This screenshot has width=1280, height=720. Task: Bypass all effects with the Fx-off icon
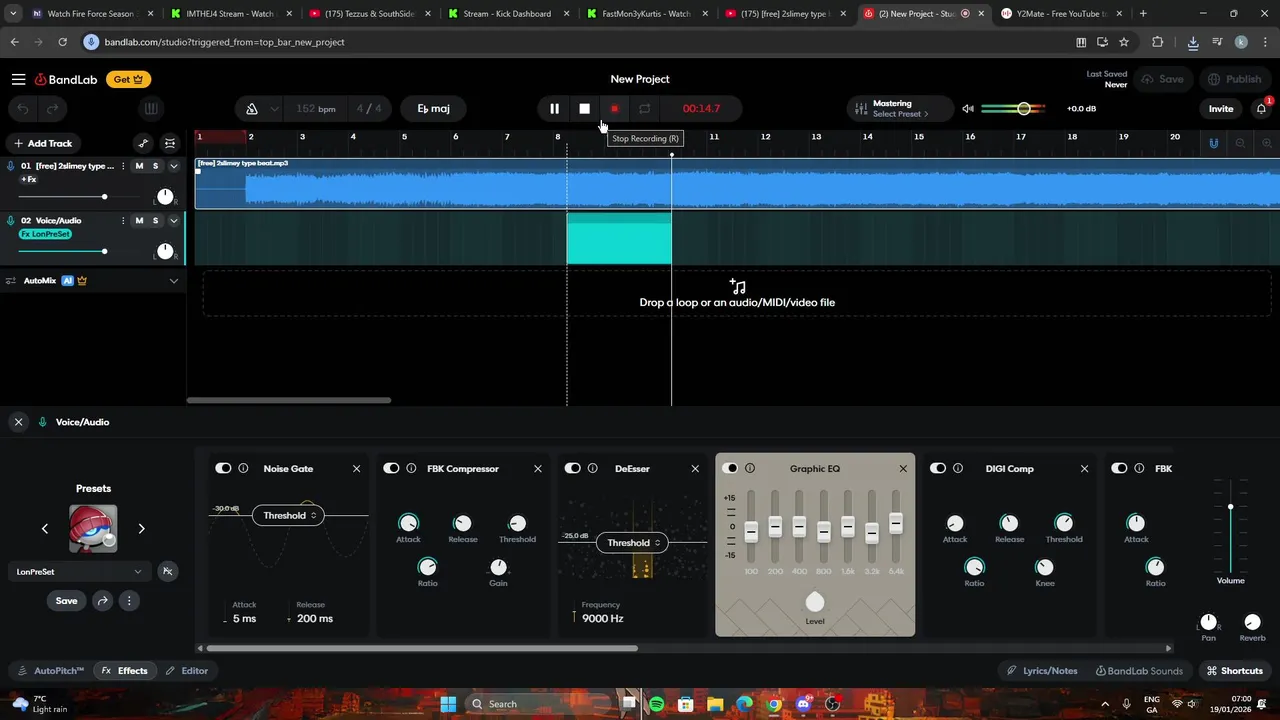(x=167, y=572)
